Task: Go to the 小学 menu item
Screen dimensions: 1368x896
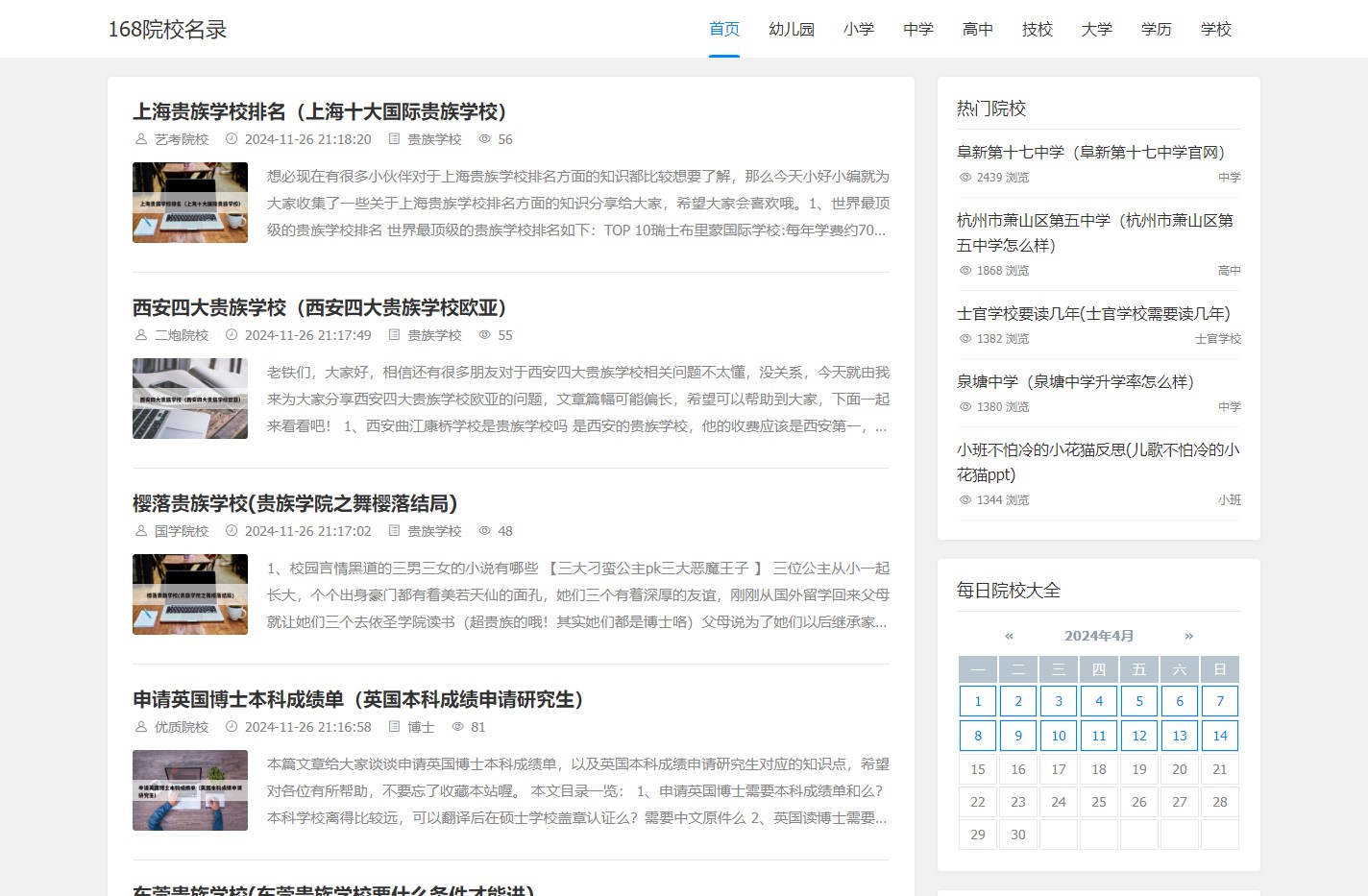Action: [859, 29]
